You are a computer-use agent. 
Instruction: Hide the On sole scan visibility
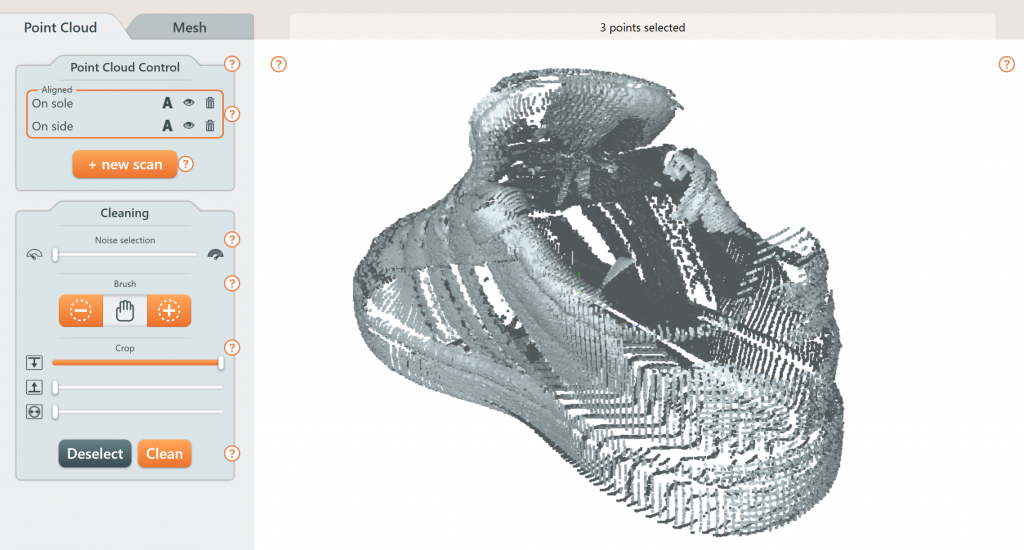click(x=188, y=102)
